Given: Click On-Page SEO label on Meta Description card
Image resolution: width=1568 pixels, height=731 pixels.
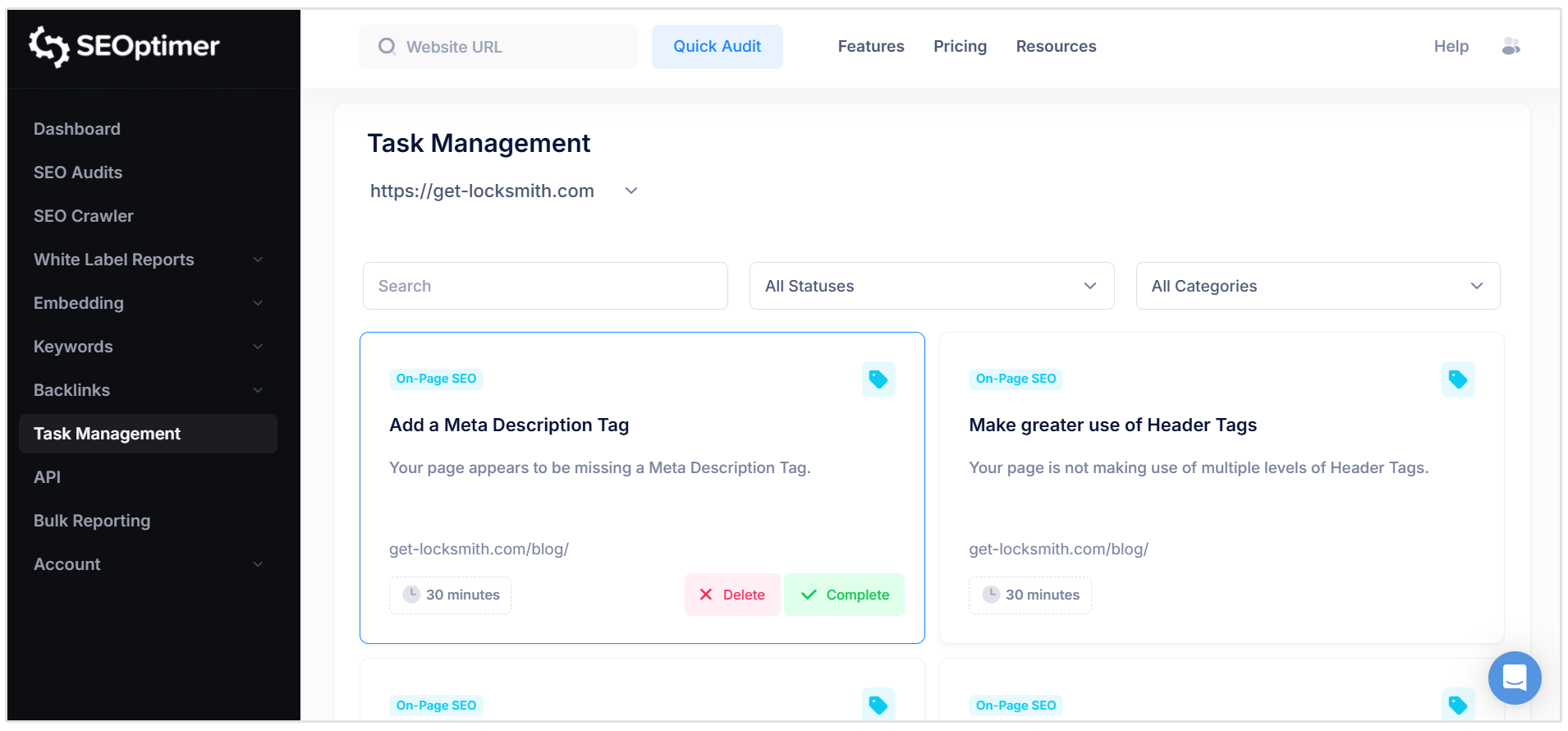Looking at the screenshot, I should tap(436, 379).
